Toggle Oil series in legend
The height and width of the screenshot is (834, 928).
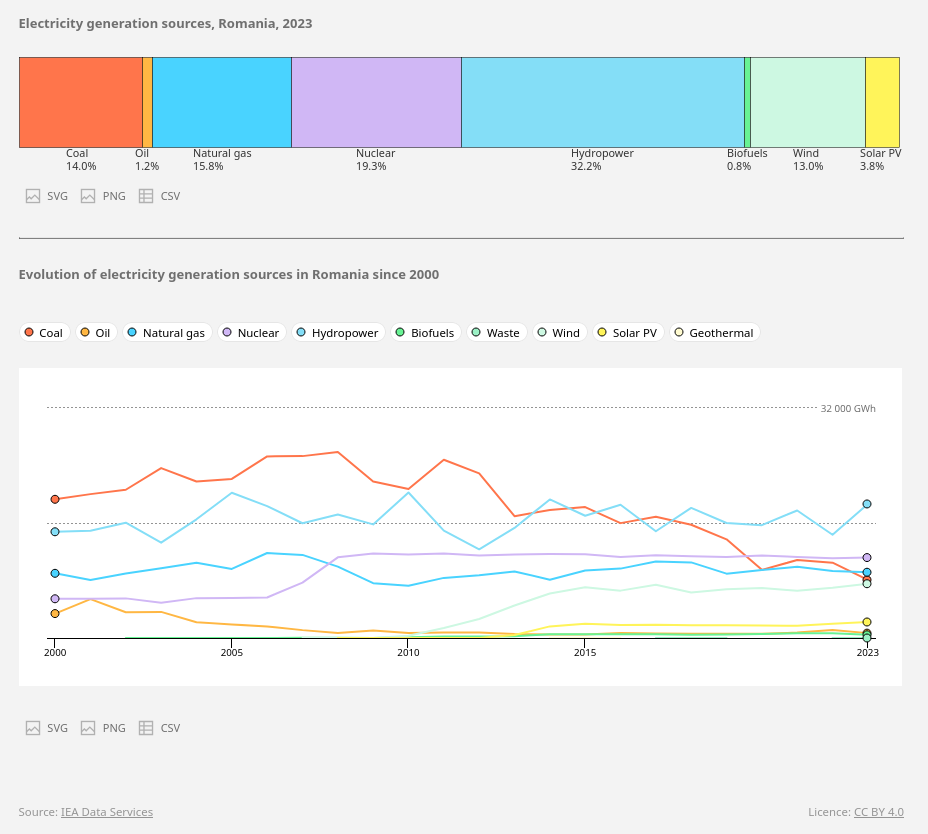click(x=95, y=333)
